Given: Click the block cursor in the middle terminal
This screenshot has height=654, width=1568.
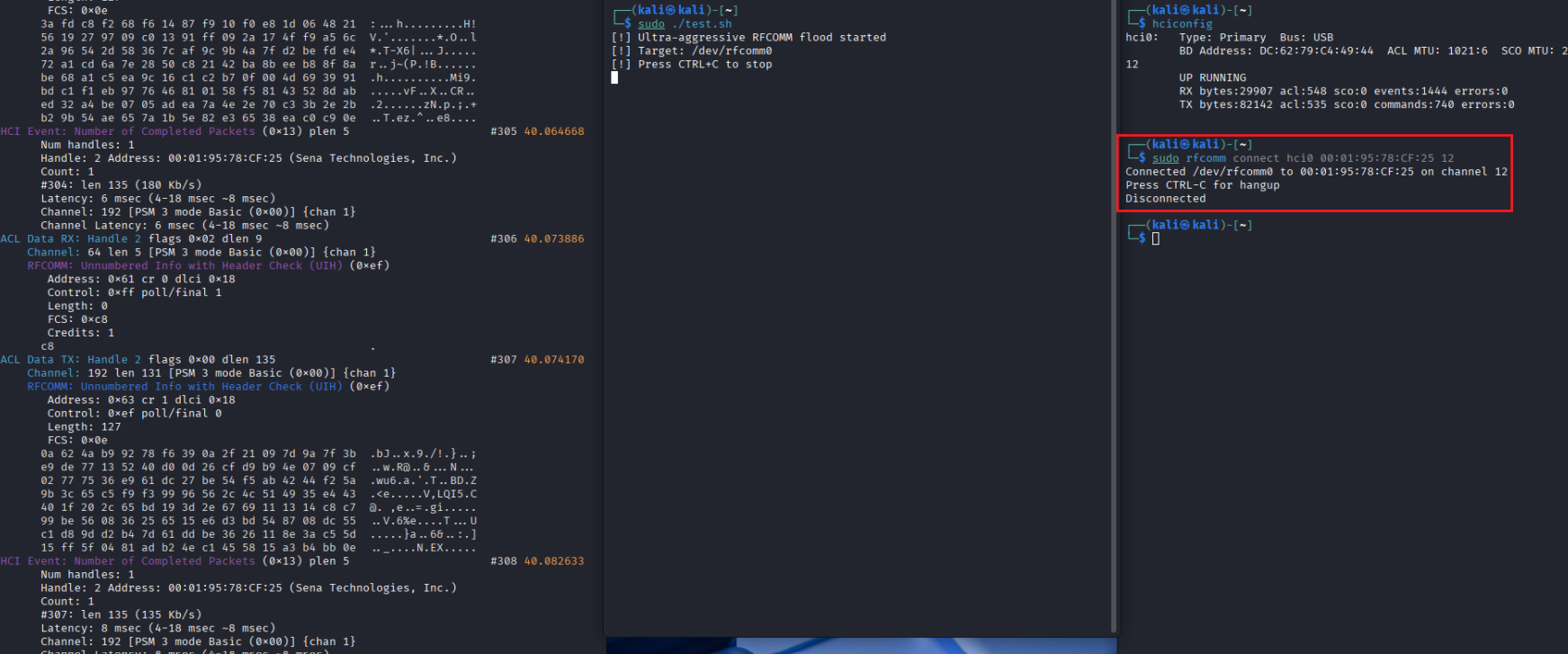Looking at the screenshot, I should pyautogui.click(x=614, y=77).
